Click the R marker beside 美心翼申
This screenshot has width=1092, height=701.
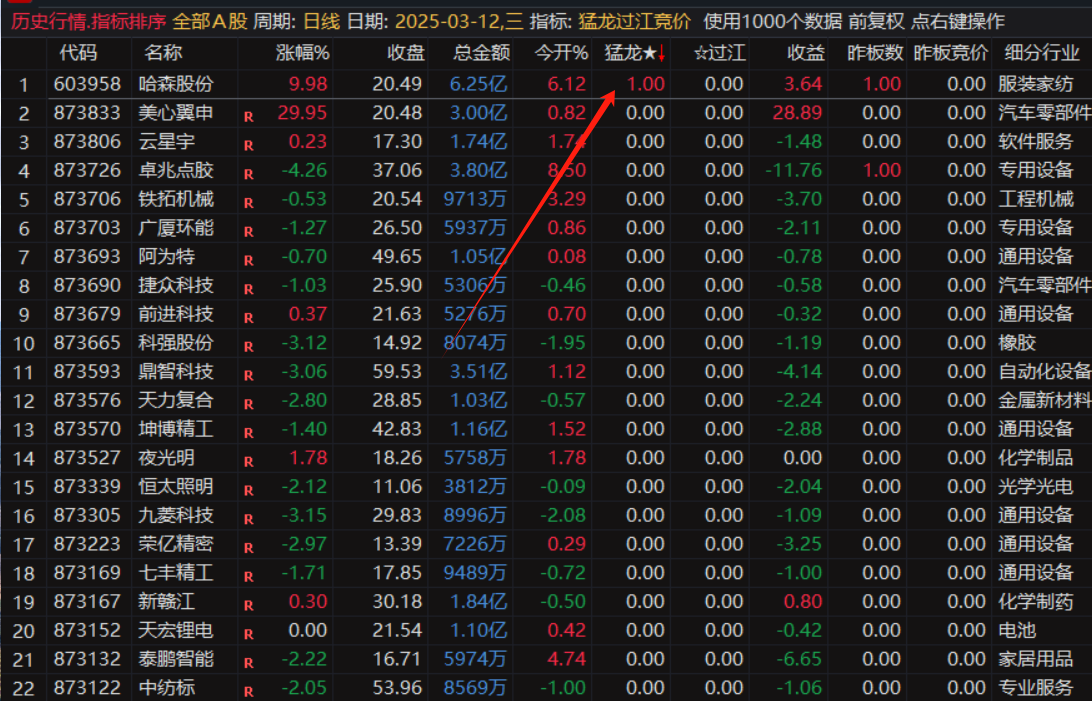point(248,116)
